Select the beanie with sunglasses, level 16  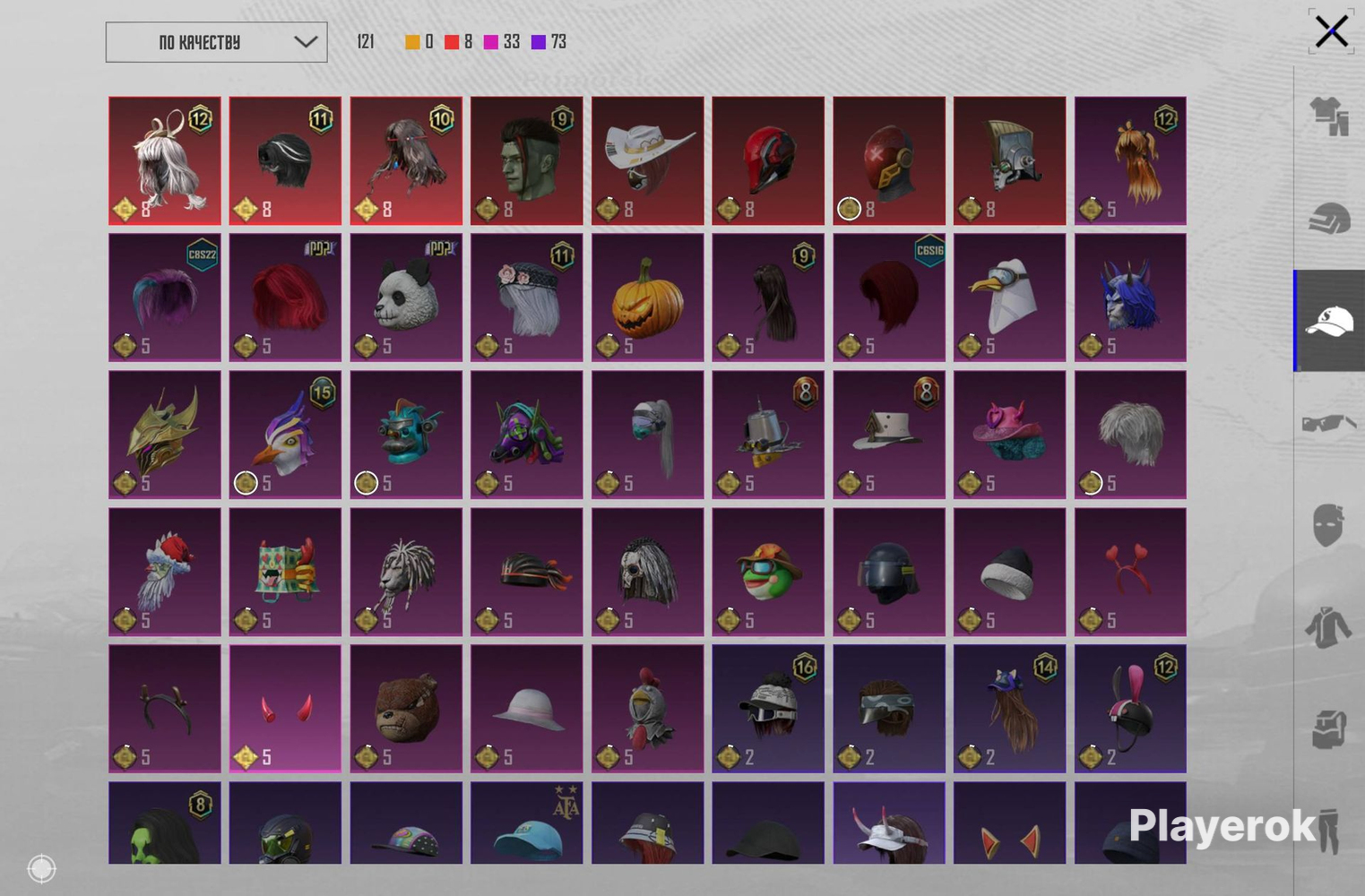point(768,709)
